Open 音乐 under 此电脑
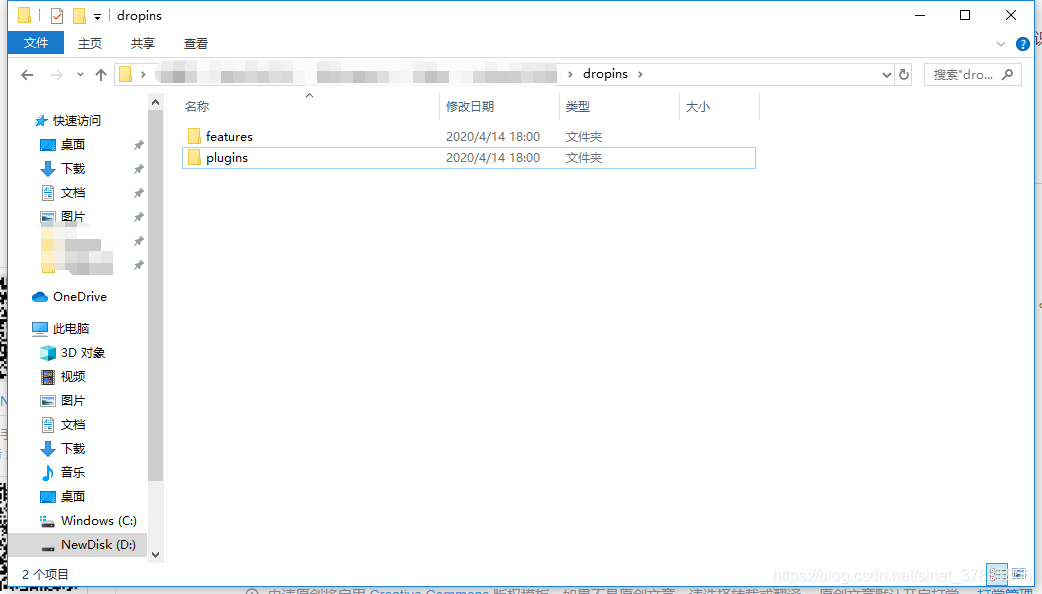Screen dimensions: 1042x594 coord(72,472)
